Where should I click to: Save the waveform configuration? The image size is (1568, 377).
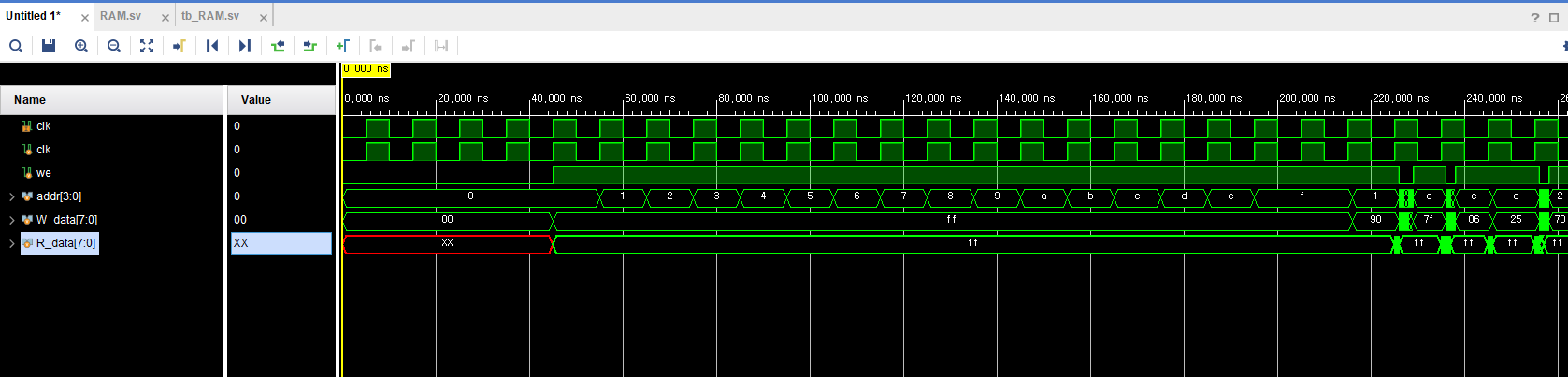tap(49, 46)
